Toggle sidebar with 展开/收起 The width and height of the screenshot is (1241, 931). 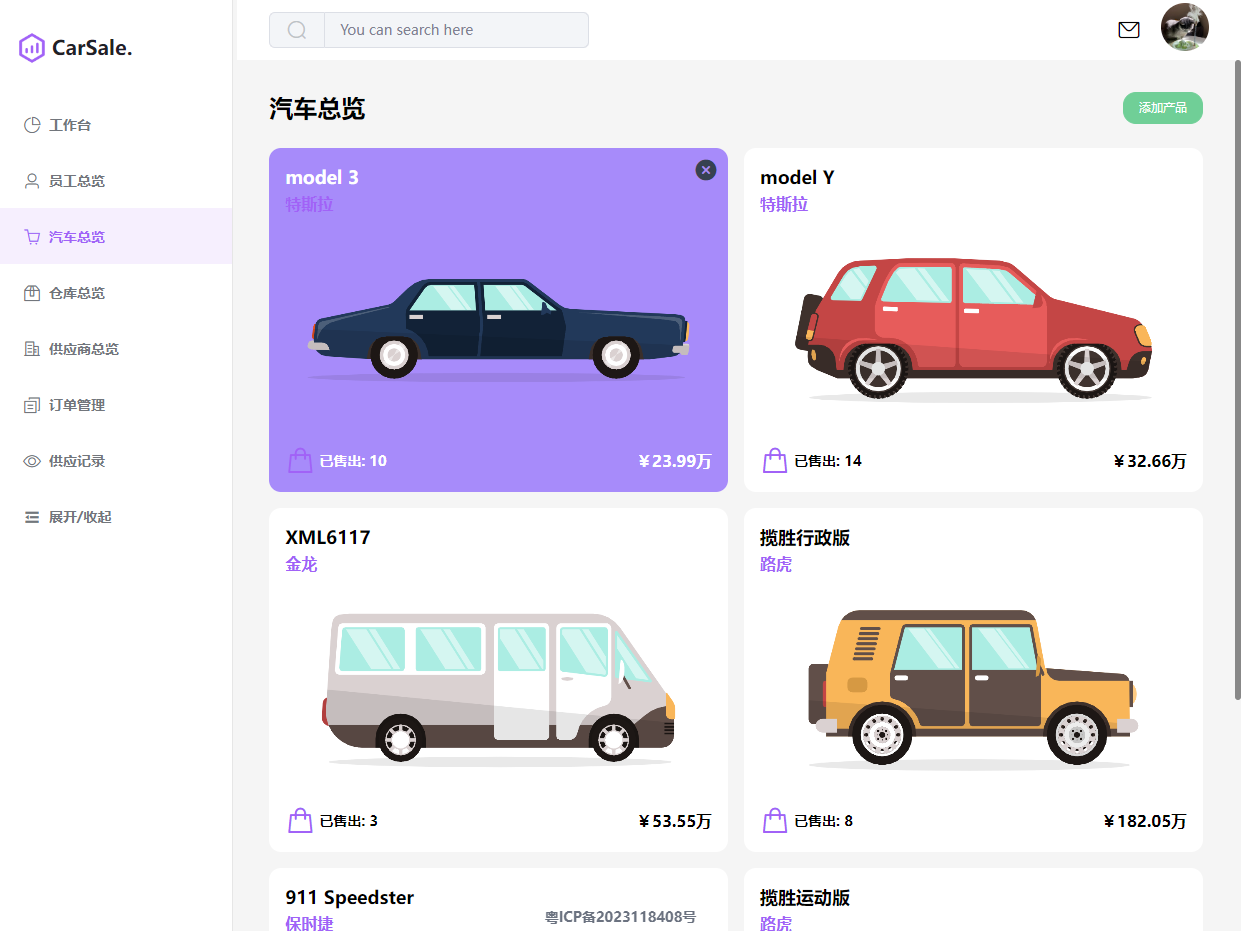(116, 517)
